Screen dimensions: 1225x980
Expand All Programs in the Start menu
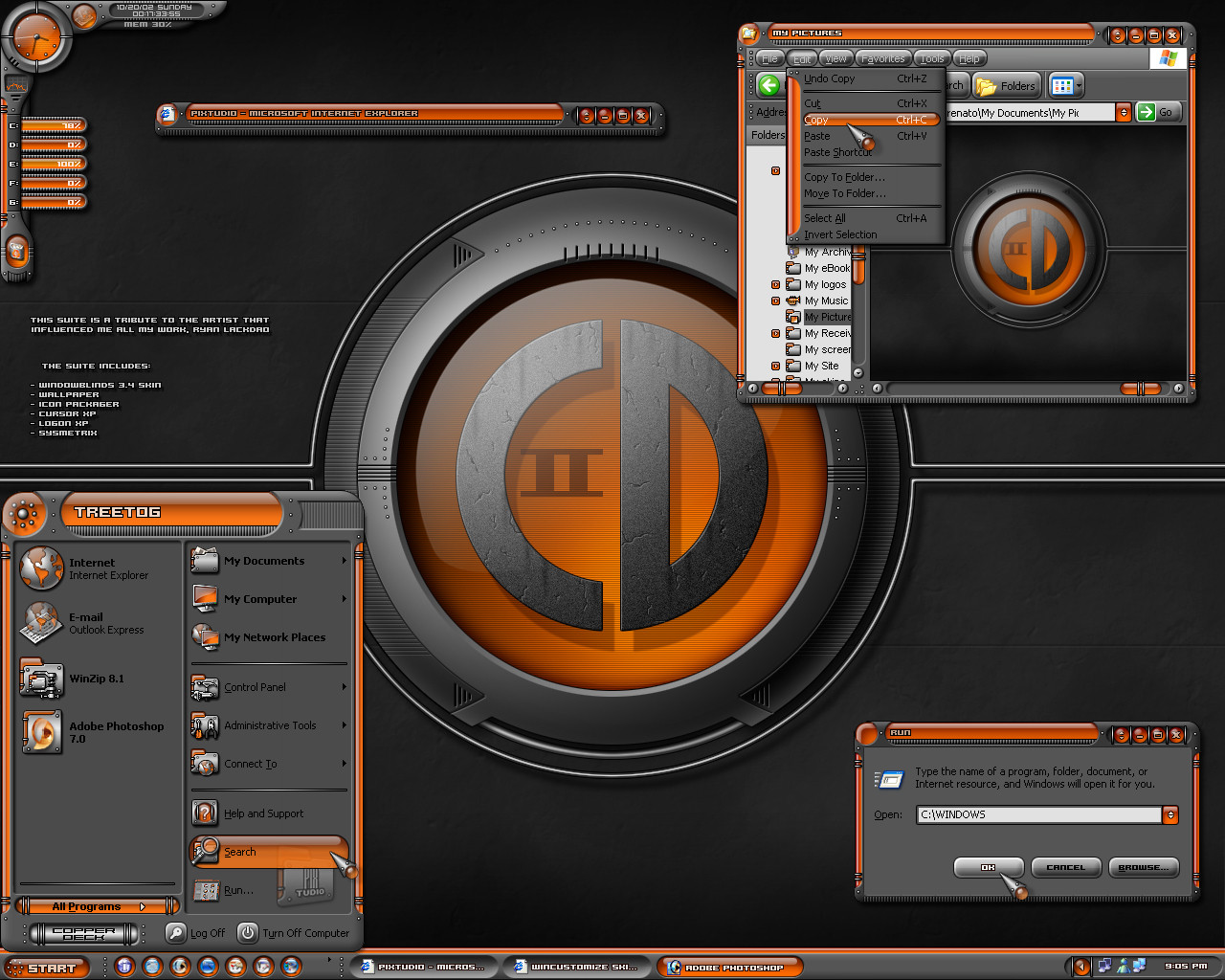[98, 906]
